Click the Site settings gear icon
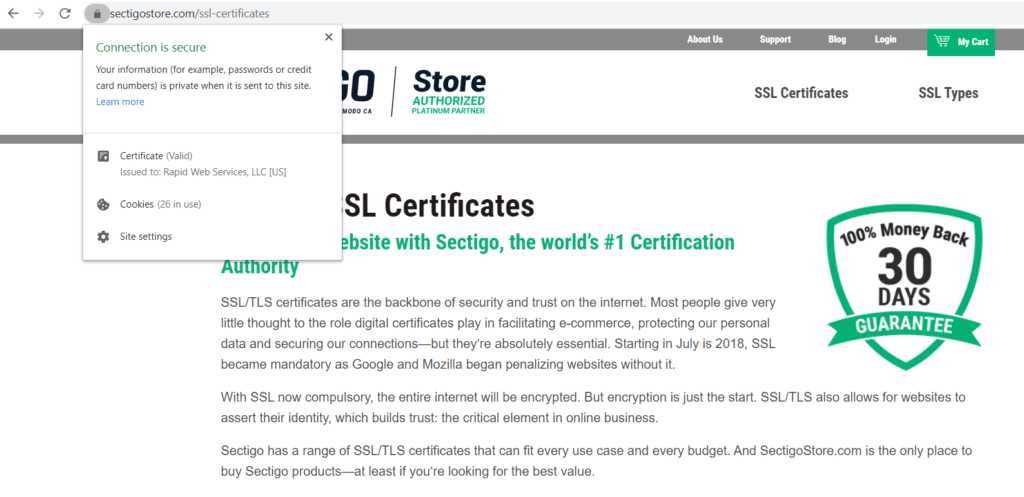Image resolution: width=1024 pixels, height=497 pixels. [103, 237]
